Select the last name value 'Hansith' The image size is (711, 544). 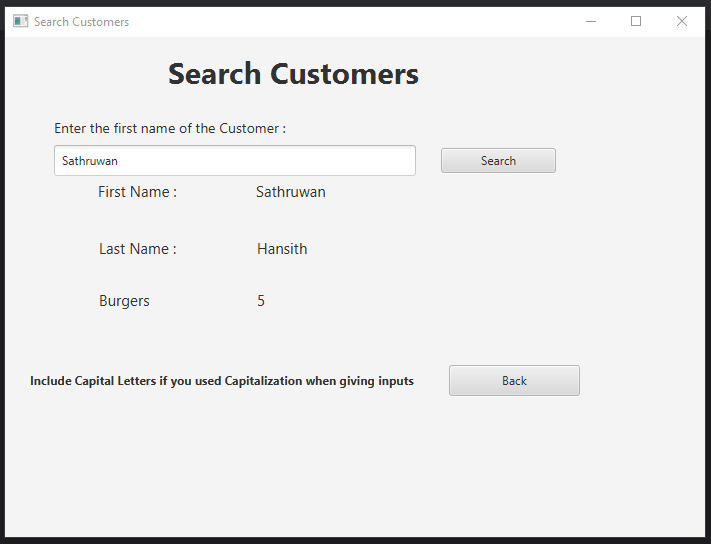pyautogui.click(x=282, y=249)
